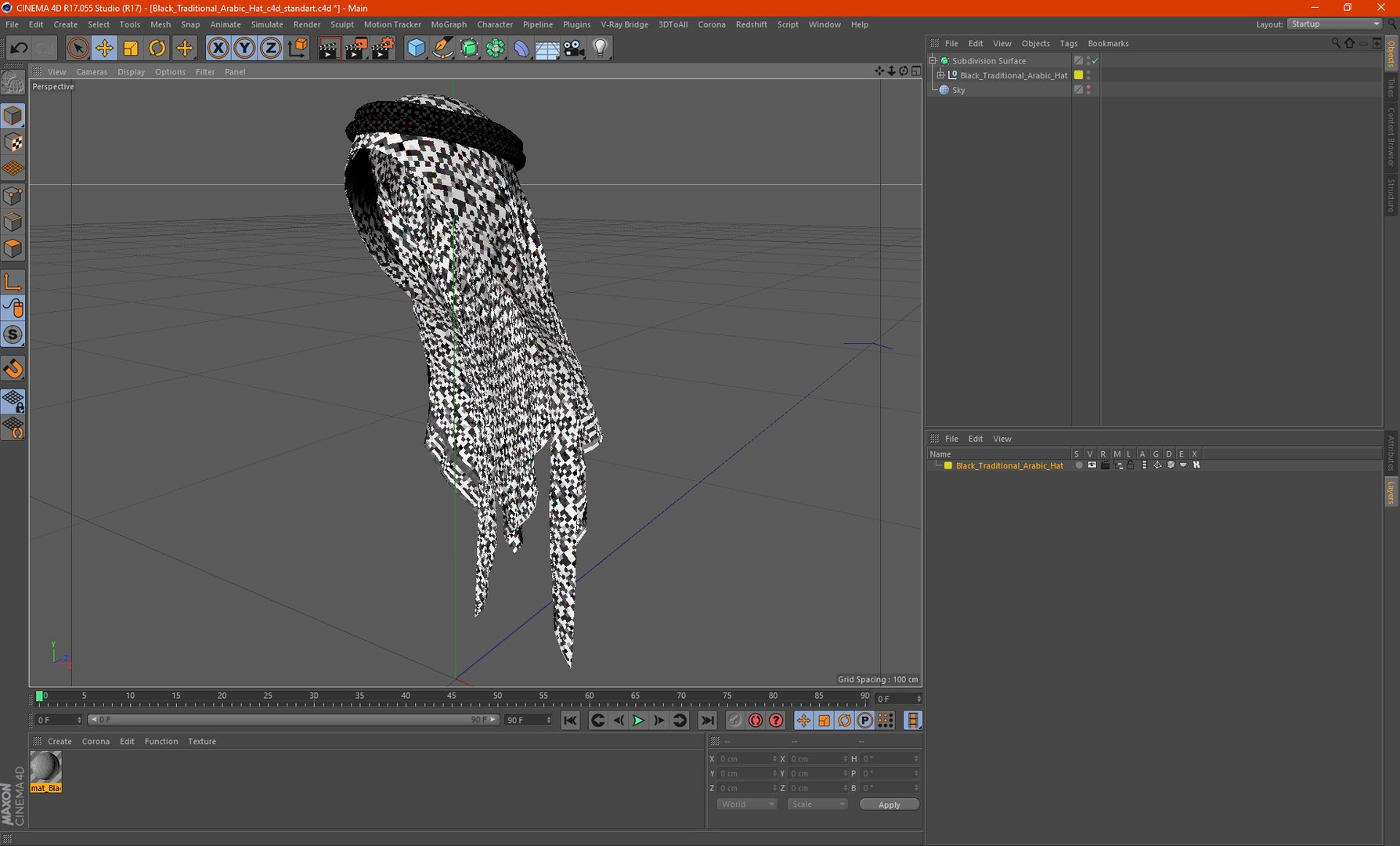Add a Cube primitive object
Screen dimensions: 1400x846
tap(416, 49)
